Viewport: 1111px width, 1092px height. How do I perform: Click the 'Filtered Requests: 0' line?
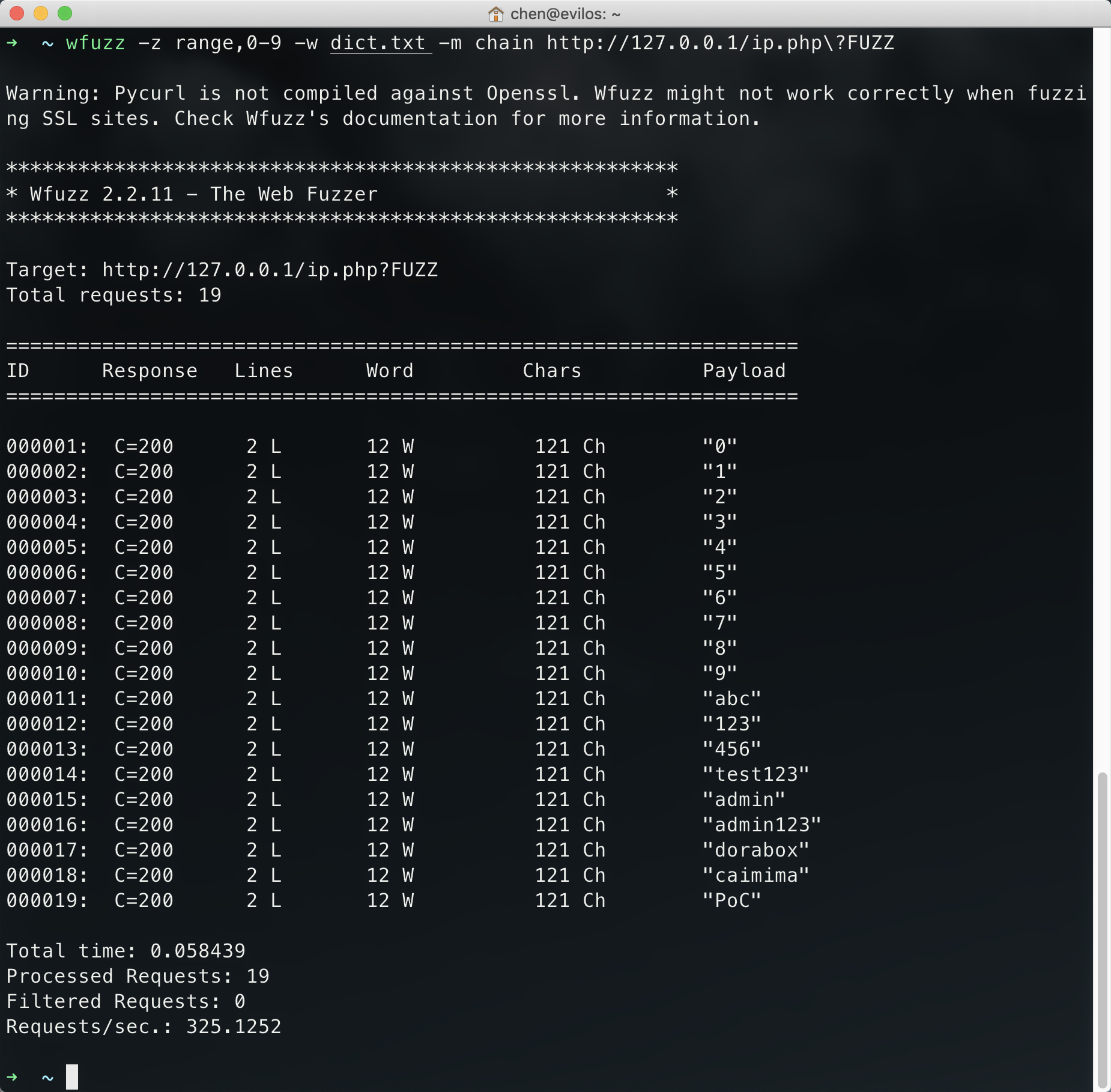coord(126,1001)
